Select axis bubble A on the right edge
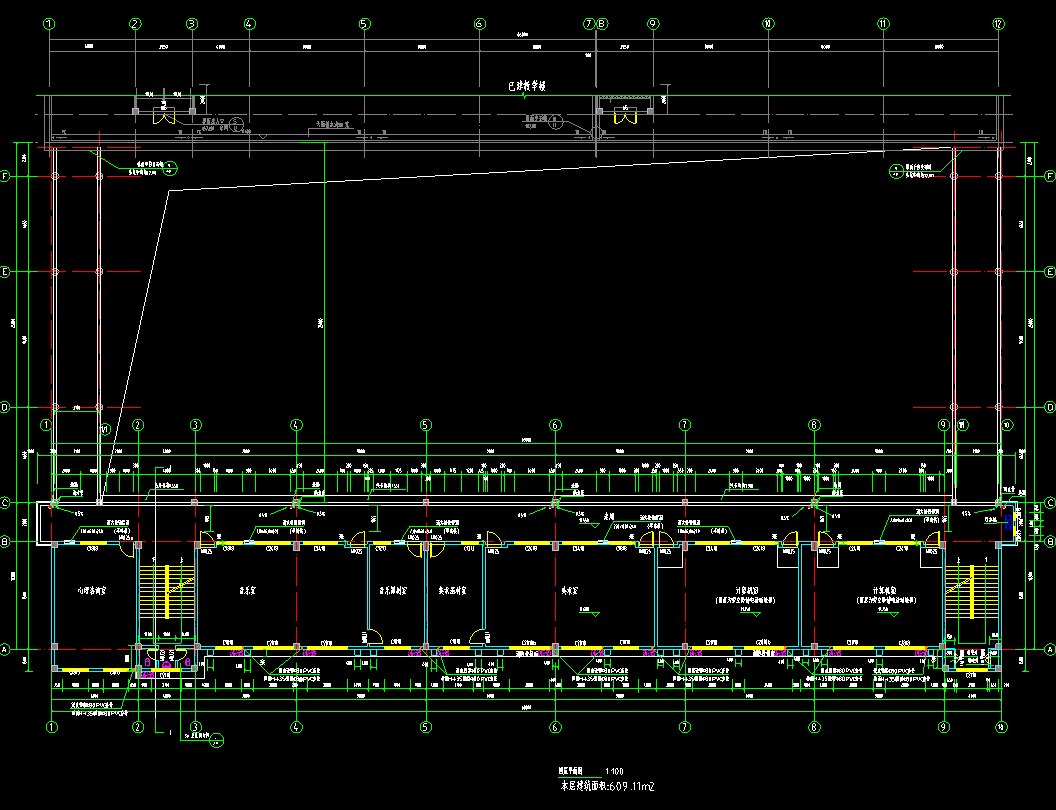Image resolution: width=1056 pixels, height=810 pixels. [1050, 650]
